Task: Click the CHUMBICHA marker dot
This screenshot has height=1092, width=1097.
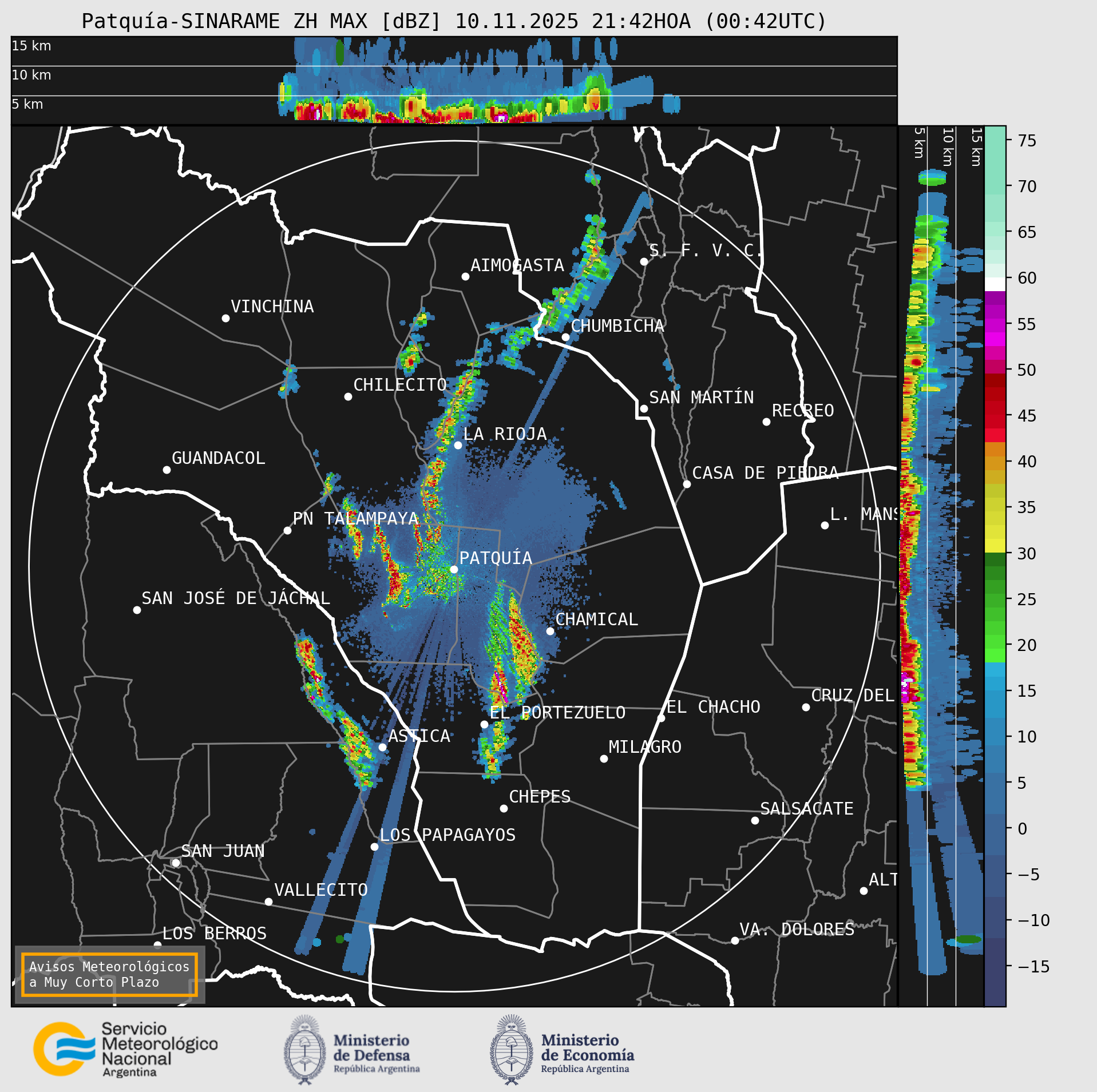Action: pyautogui.click(x=565, y=337)
